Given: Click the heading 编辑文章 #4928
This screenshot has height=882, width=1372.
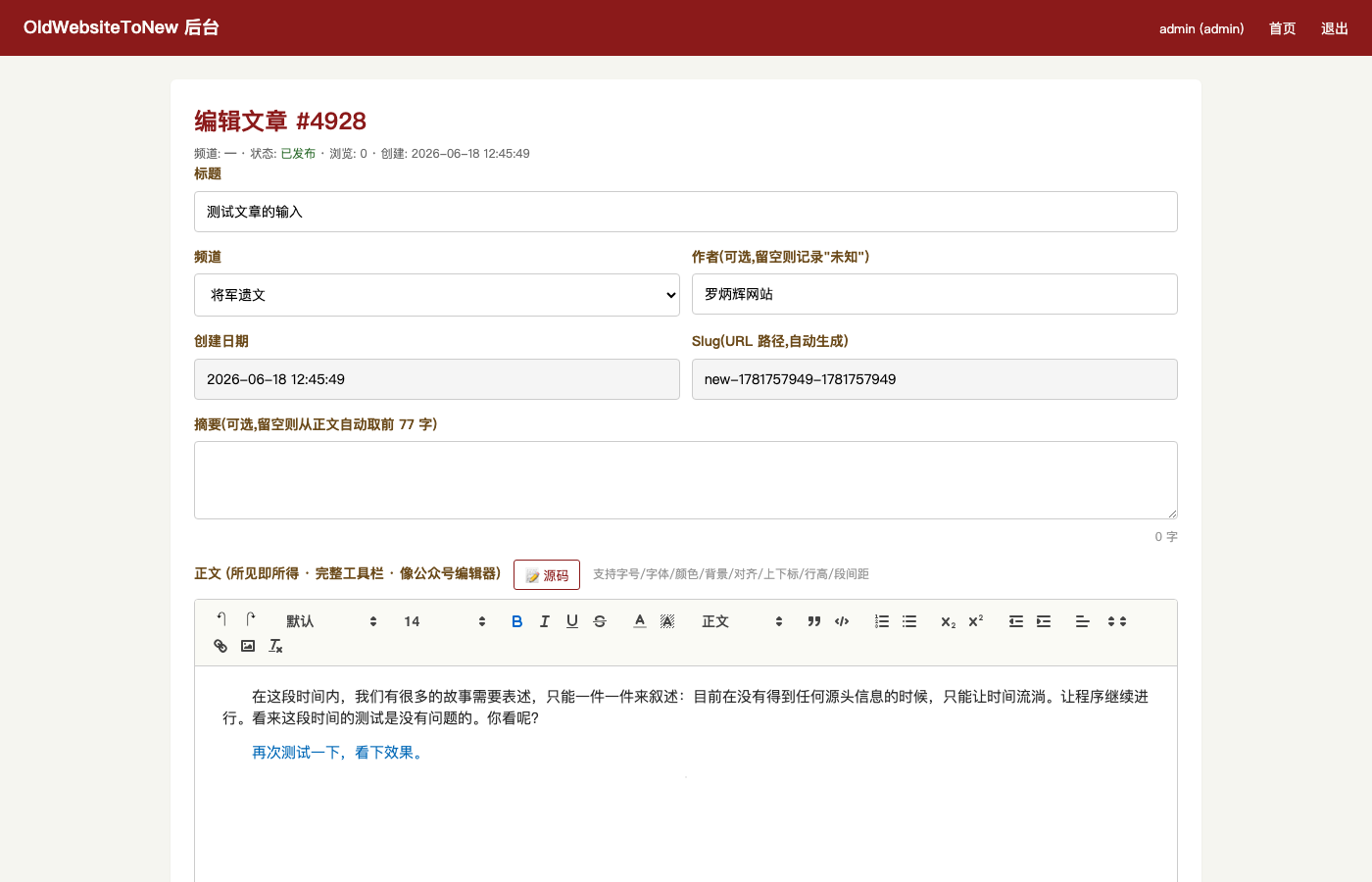Looking at the screenshot, I should 280,121.
